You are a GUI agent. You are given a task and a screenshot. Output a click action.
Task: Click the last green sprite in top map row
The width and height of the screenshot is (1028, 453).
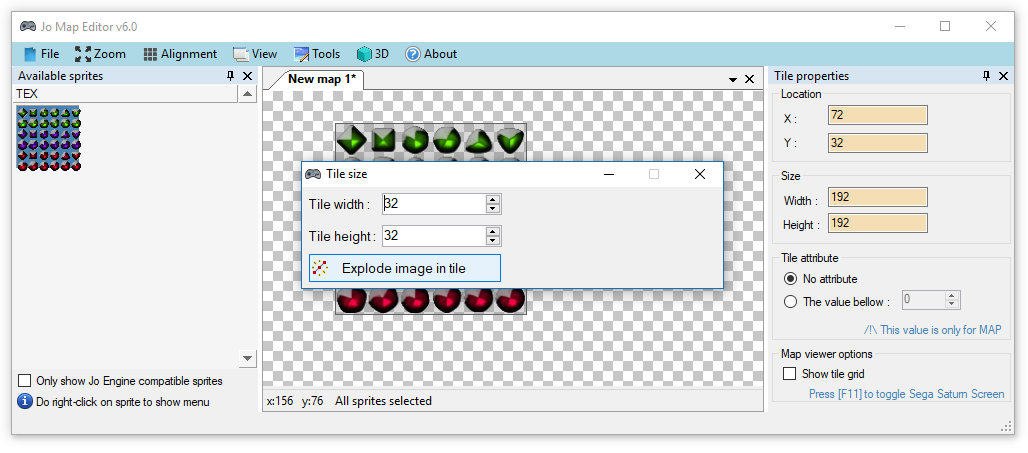(510, 140)
